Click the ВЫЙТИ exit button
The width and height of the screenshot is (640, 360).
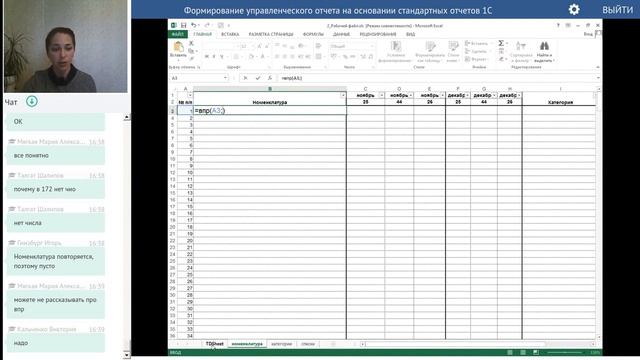[x=618, y=10]
